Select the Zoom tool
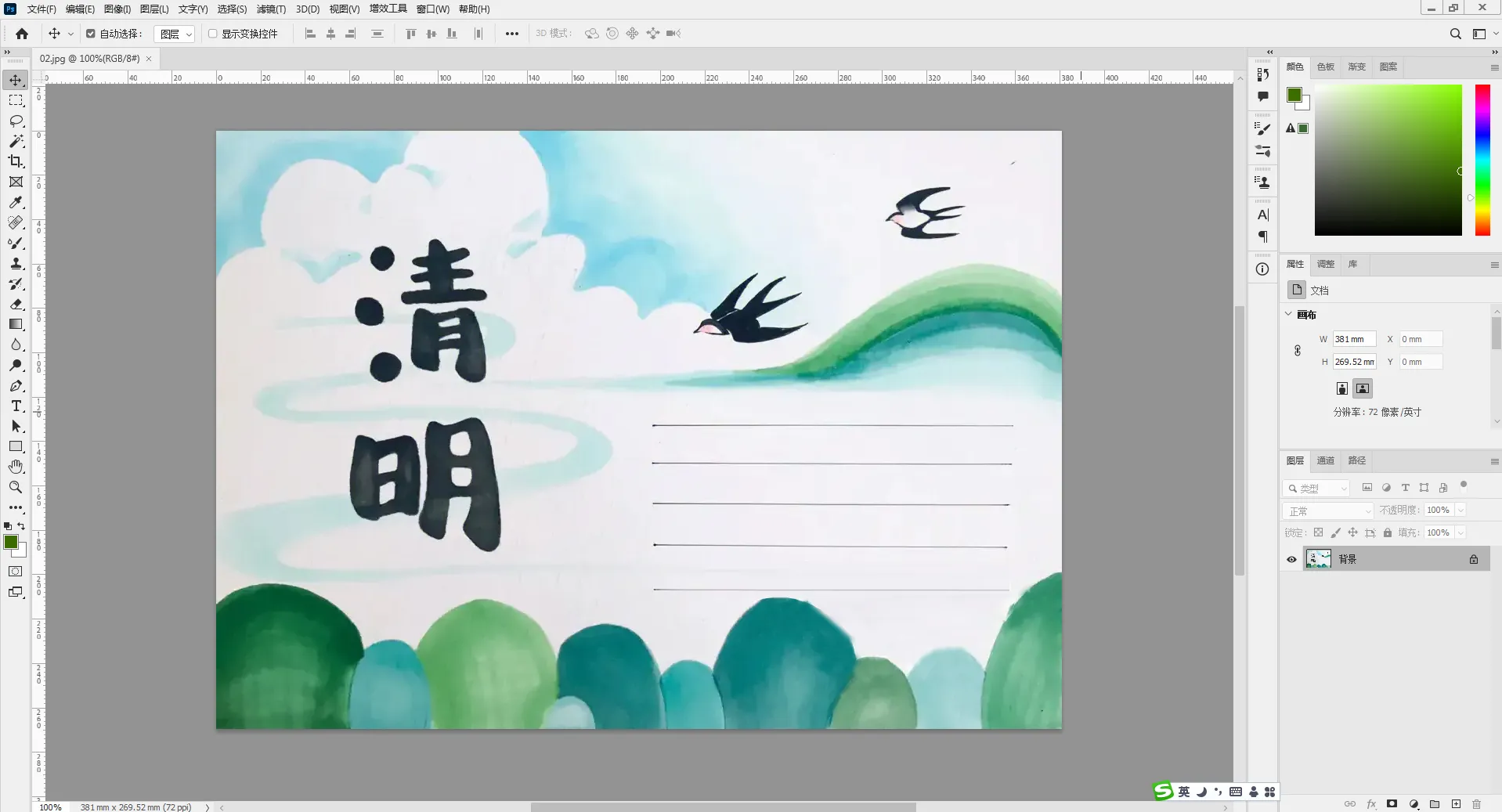This screenshot has width=1502, height=812. 16,487
